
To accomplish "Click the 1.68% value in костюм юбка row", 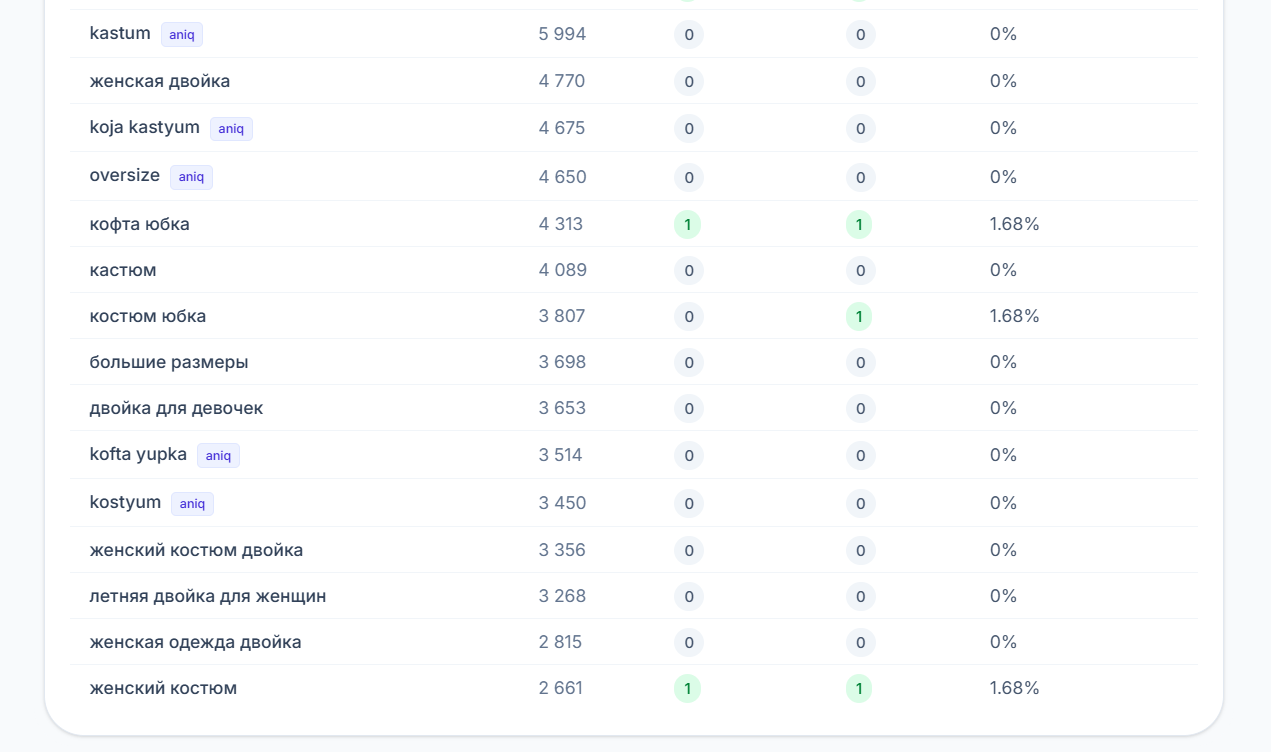I will [1015, 316].
